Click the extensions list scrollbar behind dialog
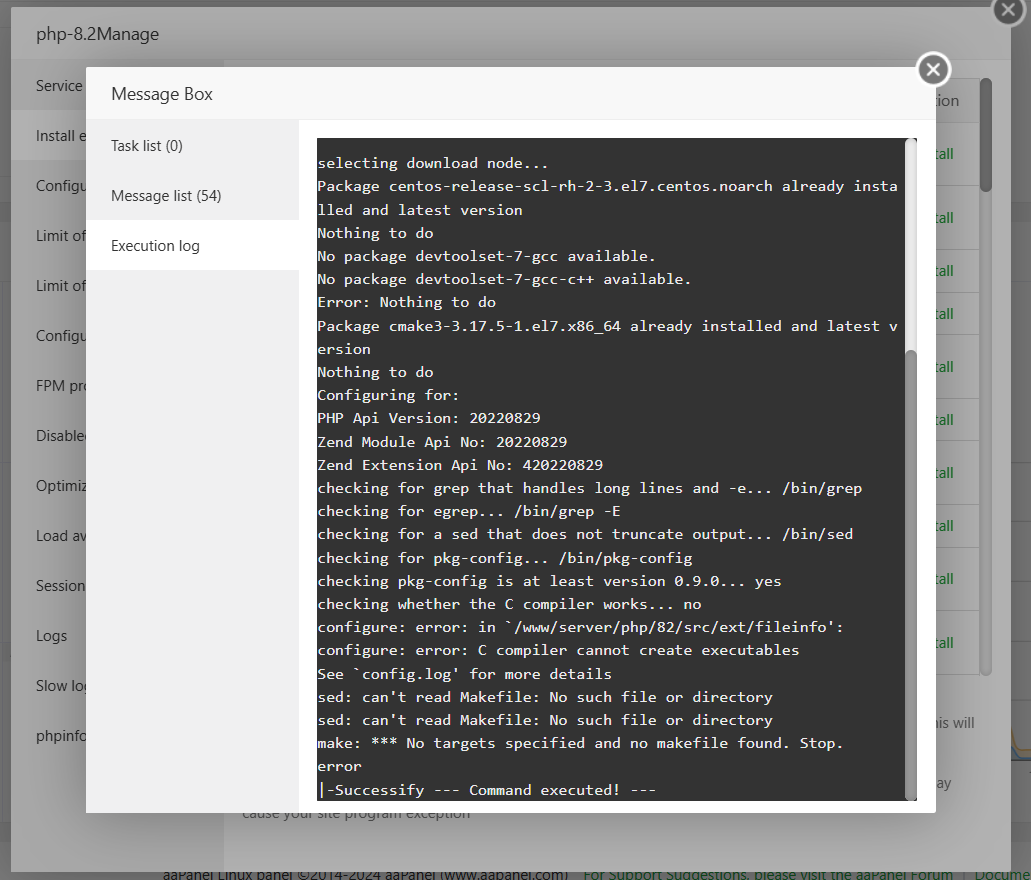 (x=986, y=135)
